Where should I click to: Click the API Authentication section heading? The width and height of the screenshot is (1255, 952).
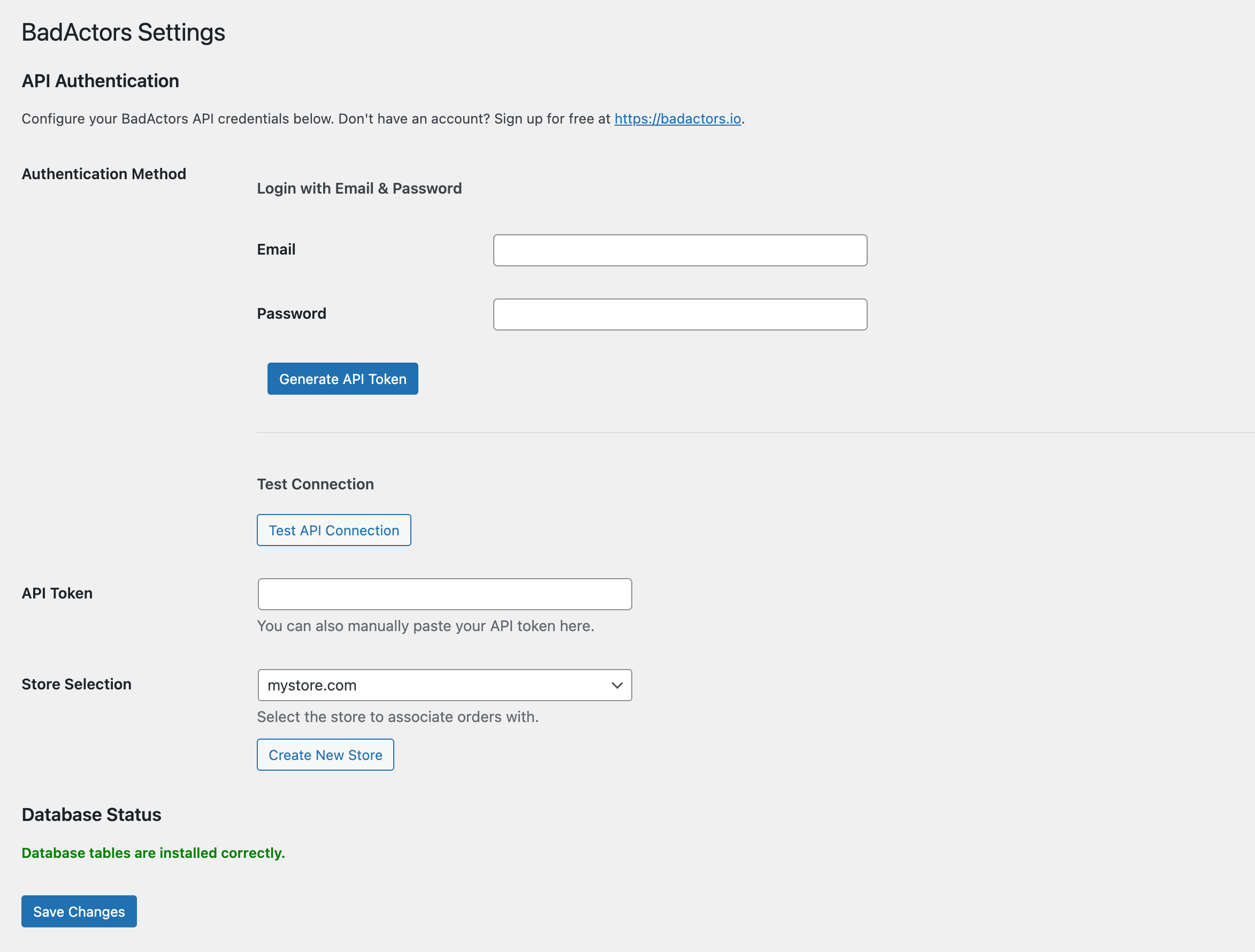point(100,81)
